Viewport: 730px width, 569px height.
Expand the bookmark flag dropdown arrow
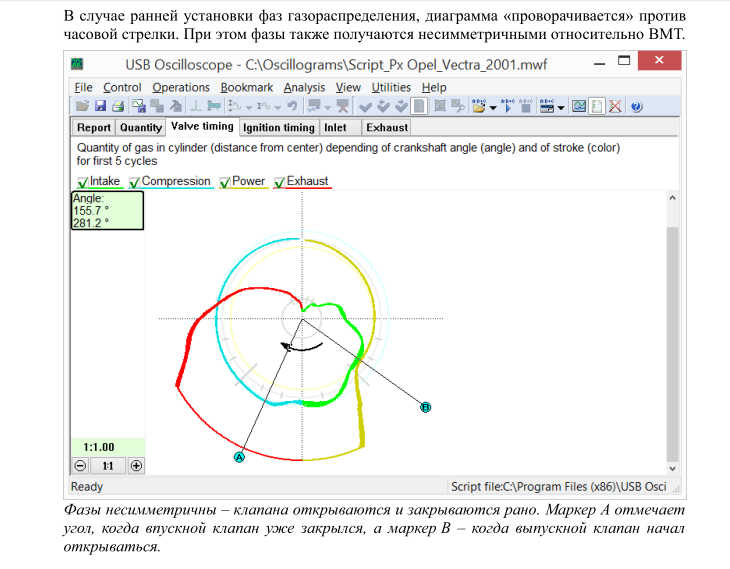coord(328,108)
